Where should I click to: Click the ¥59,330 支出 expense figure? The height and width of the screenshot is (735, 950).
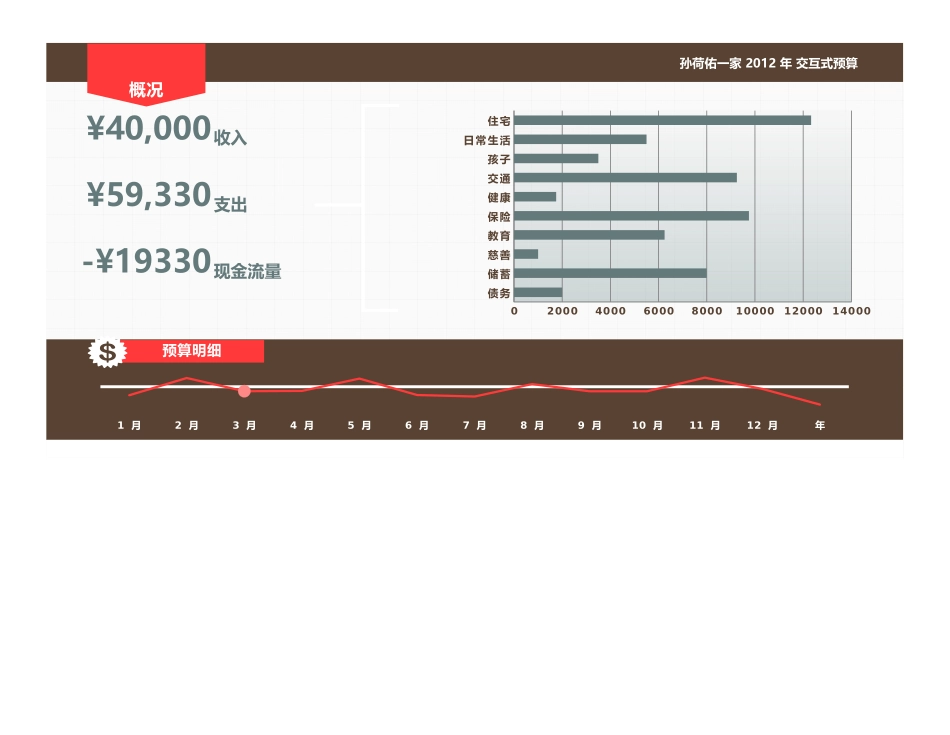tap(167, 196)
